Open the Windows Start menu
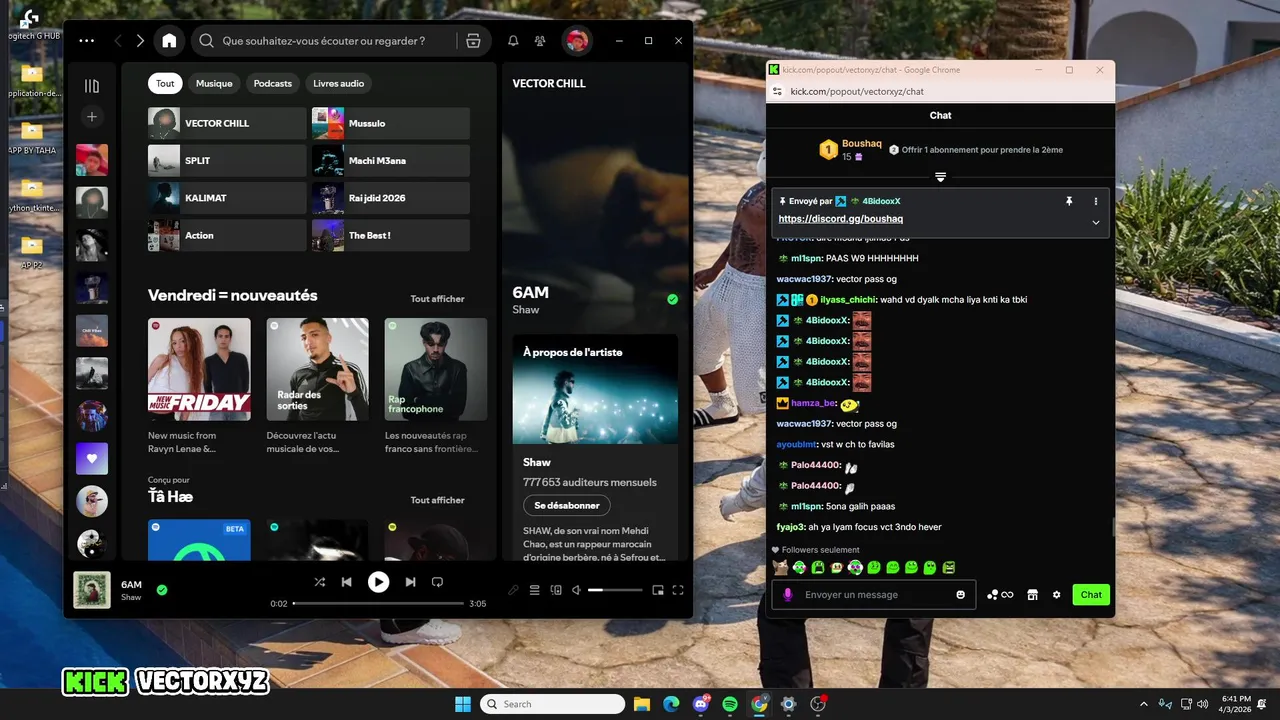1280x720 pixels. [x=463, y=704]
